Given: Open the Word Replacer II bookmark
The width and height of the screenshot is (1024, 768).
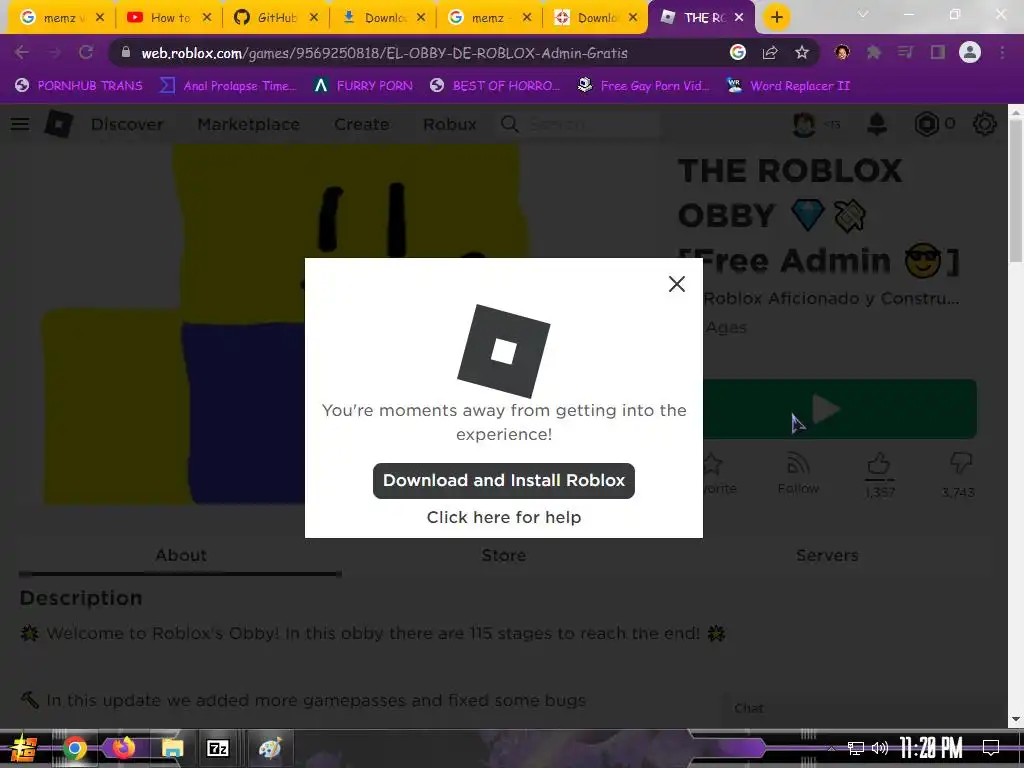Looking at the screenshot, I should [x=788, y=86].
